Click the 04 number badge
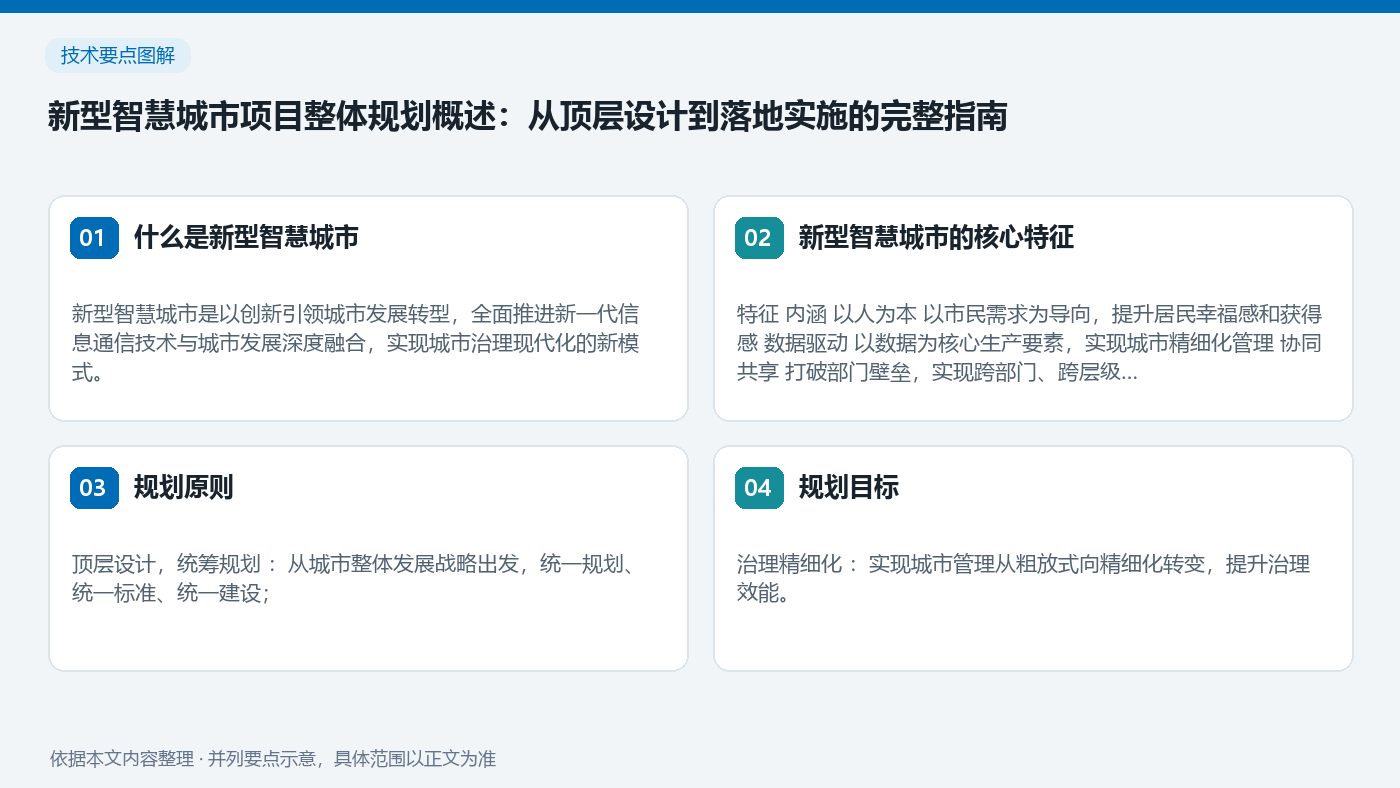The width and height of the screenshot is (1400, 788). tap(759, 488)
